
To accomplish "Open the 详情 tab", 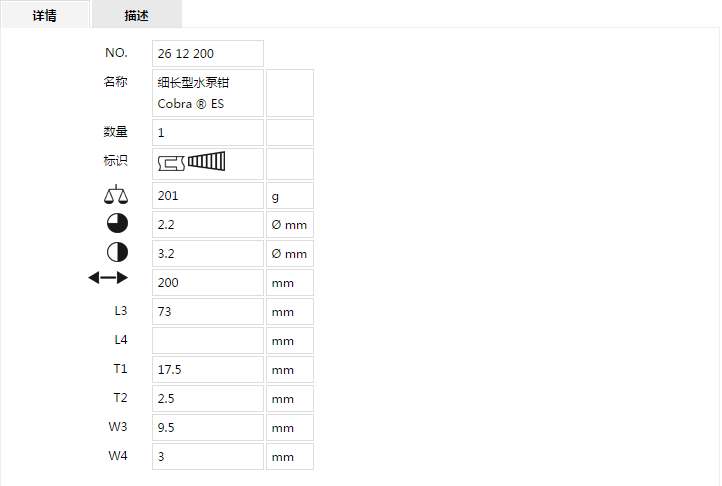I will [x=45, y=15].
